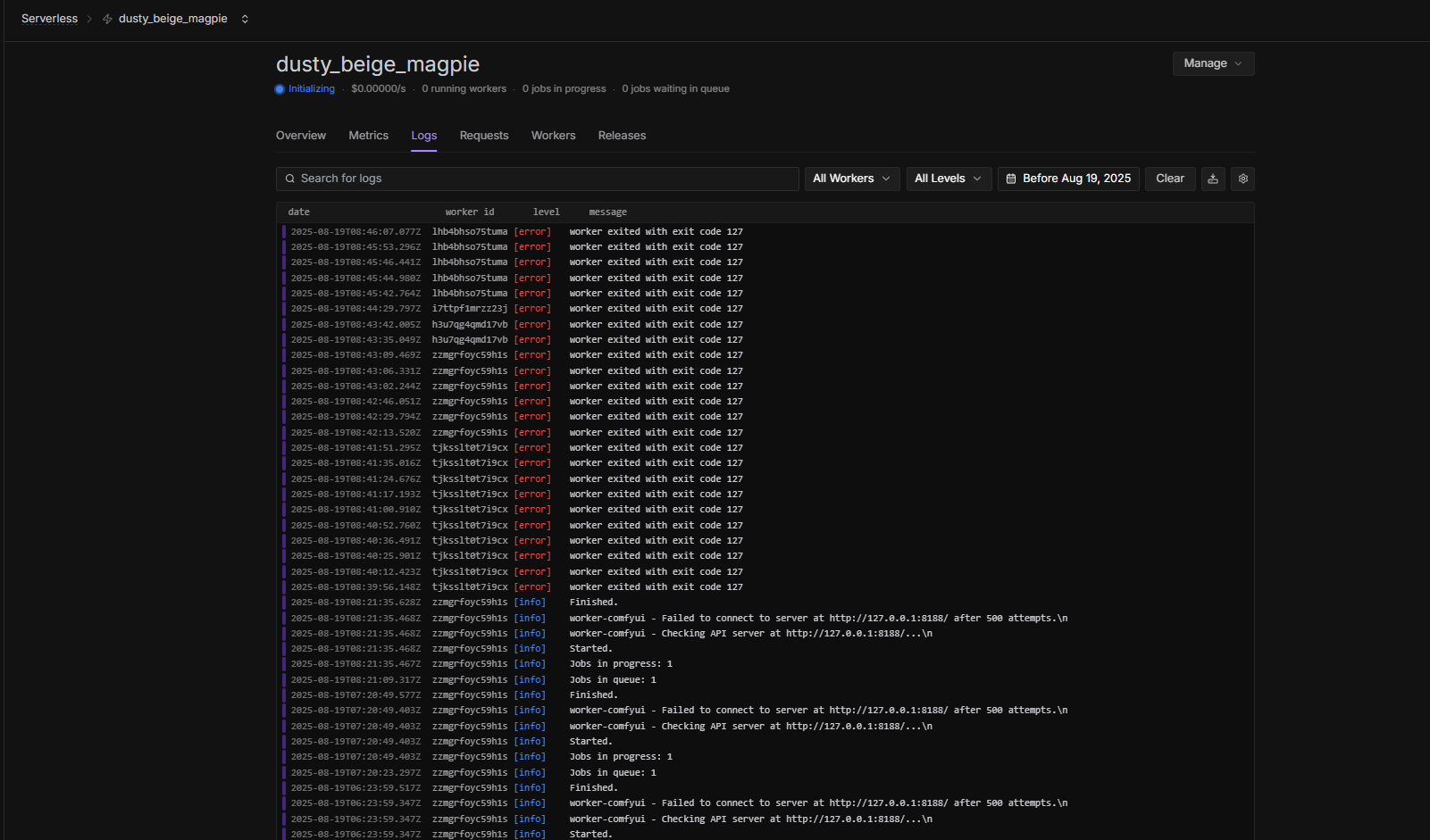The image size is (1430, 840).
Task: Expand the All Levels filter
Action: 949,179
